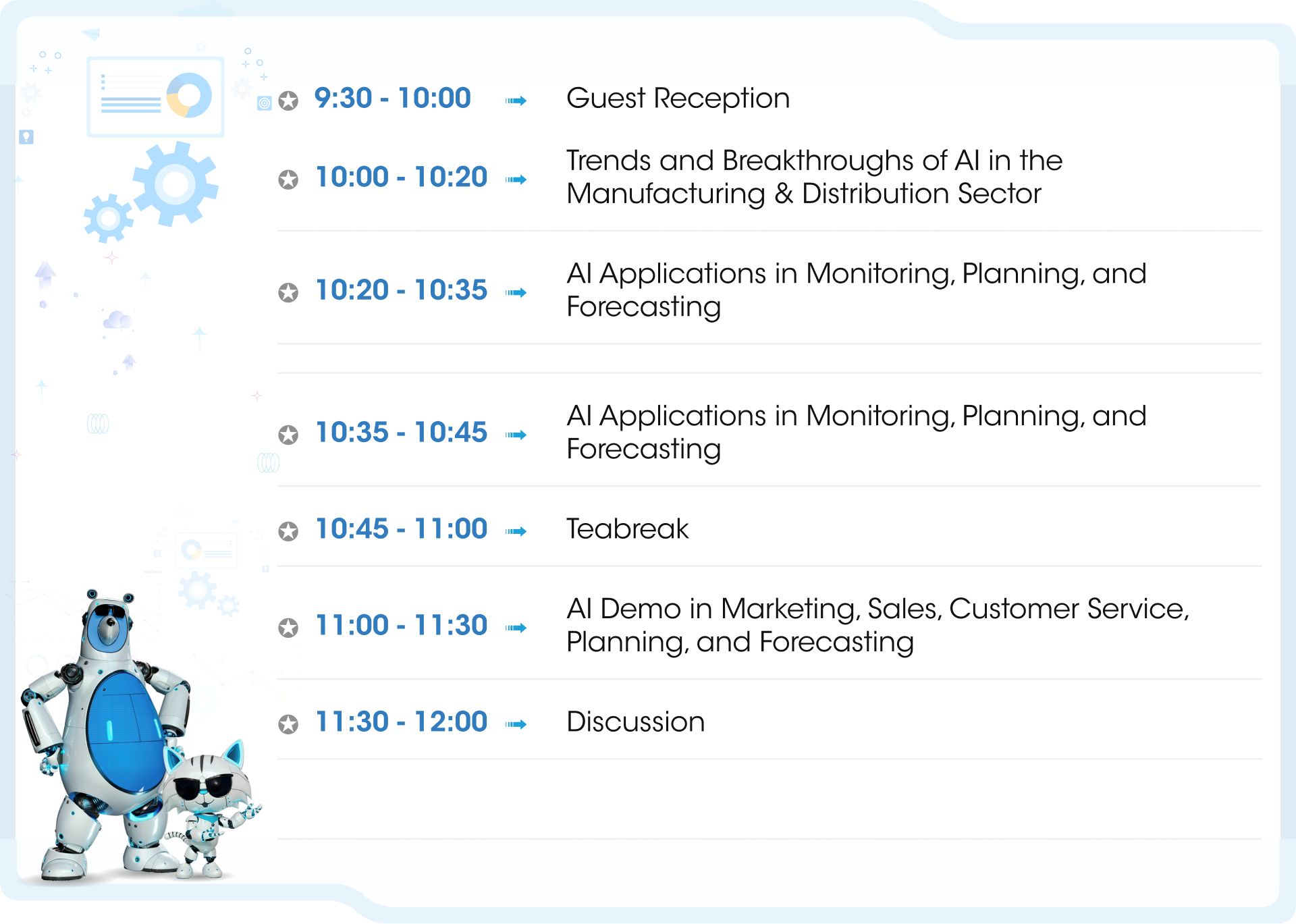Image resolution: width=1296 pixels, height=924 pixels.
Task: Click the donut chart in the dashboard illustration
Action: tap(189, 95)
